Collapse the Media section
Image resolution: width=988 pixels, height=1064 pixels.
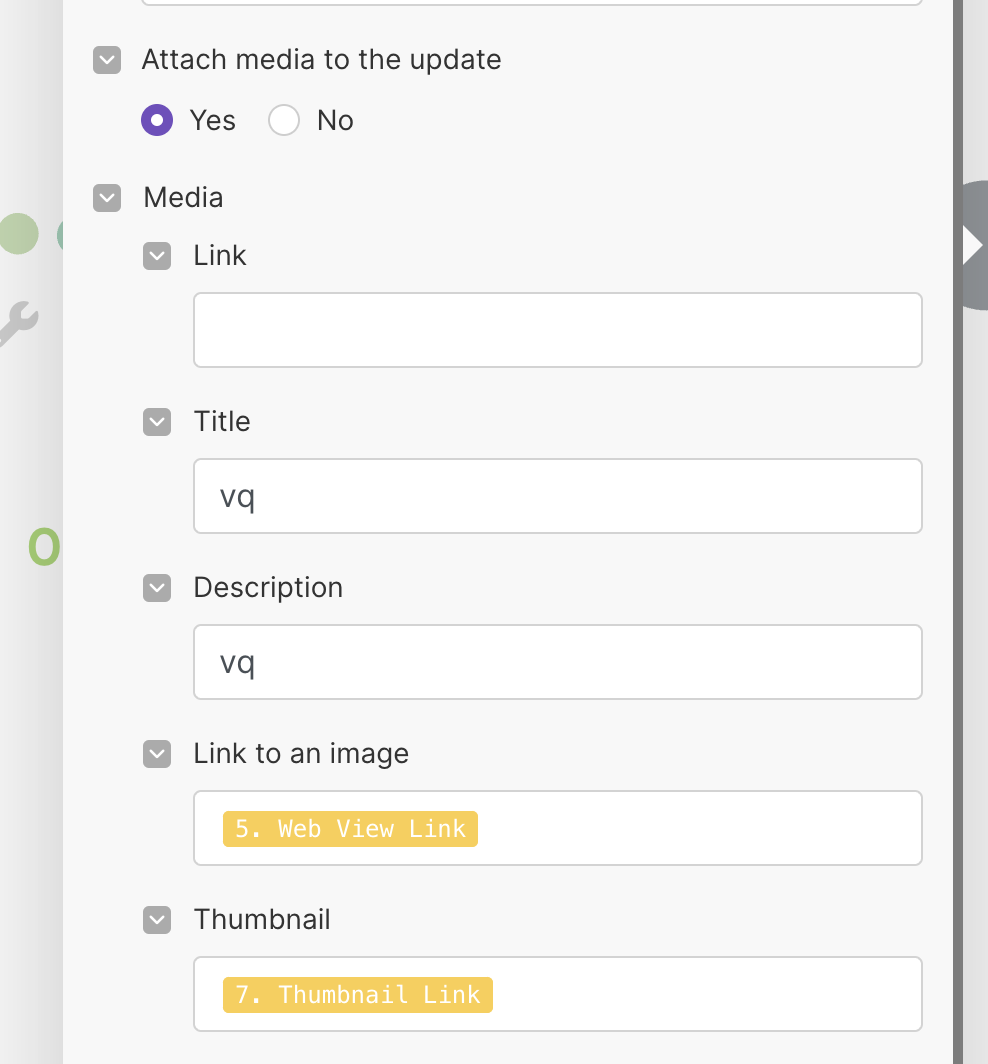pos(107,198)
